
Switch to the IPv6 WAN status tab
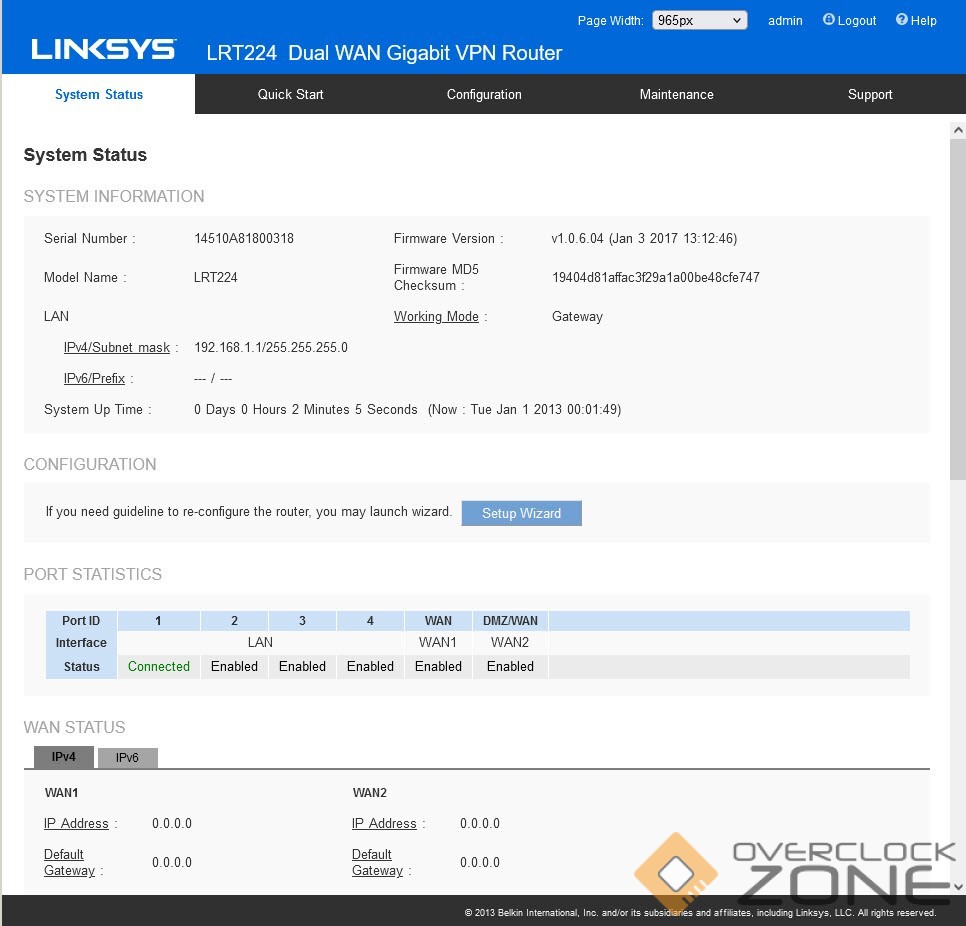[x=127, y=758]
